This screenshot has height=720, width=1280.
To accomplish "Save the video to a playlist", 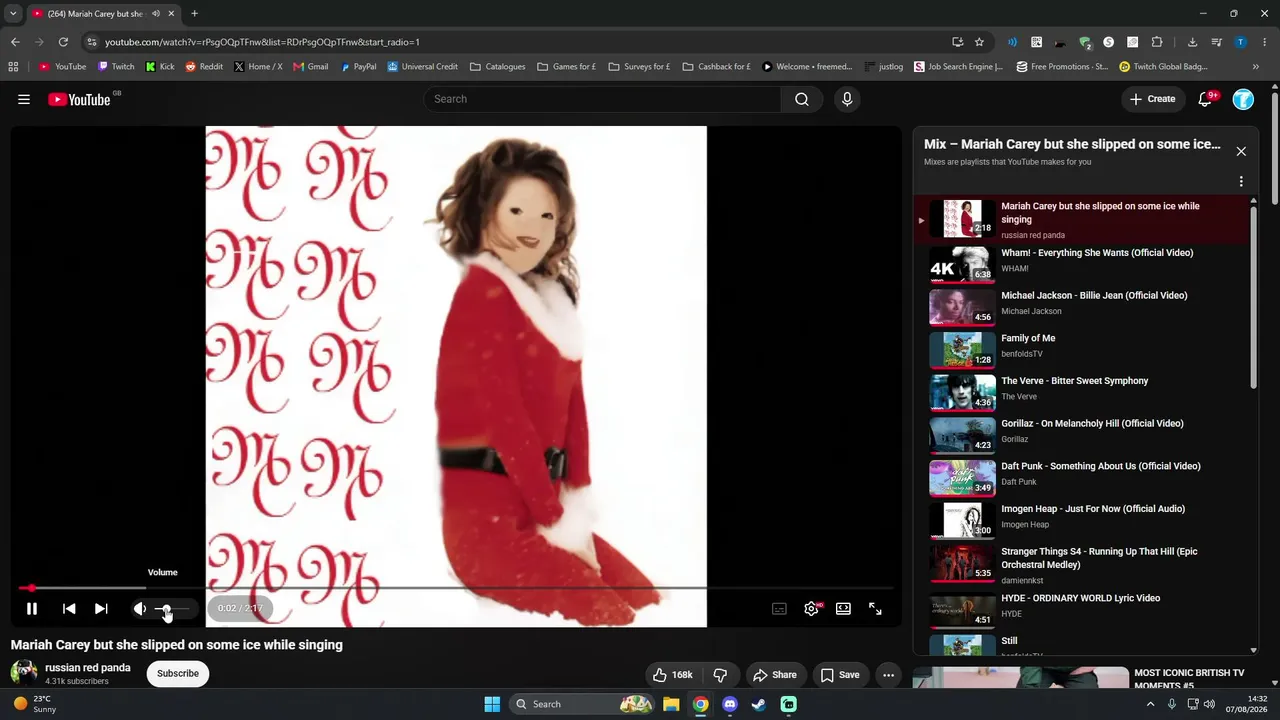I will (840, 675).
